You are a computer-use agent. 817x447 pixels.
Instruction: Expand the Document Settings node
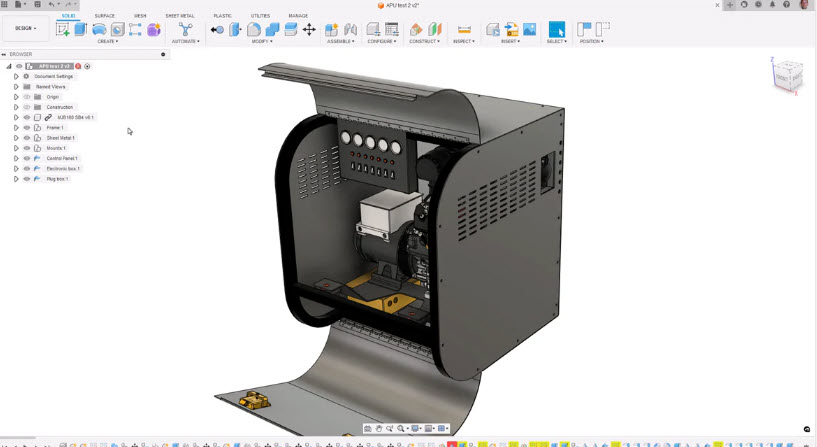click(16, 77)
